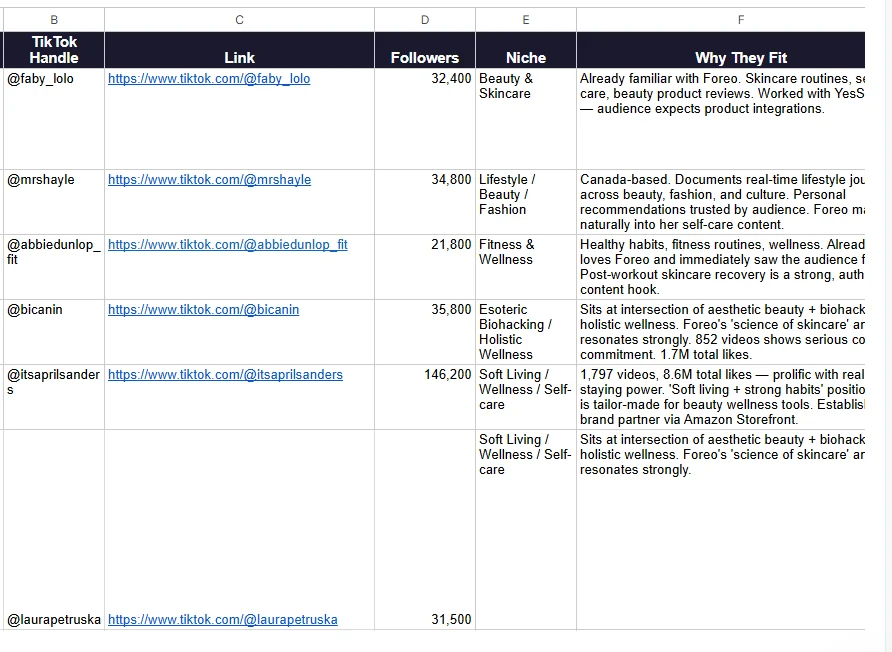Select the '@itsaprilsanders' handle cell
This screenshot has width=892, height=652.
[x=54, y=397]
